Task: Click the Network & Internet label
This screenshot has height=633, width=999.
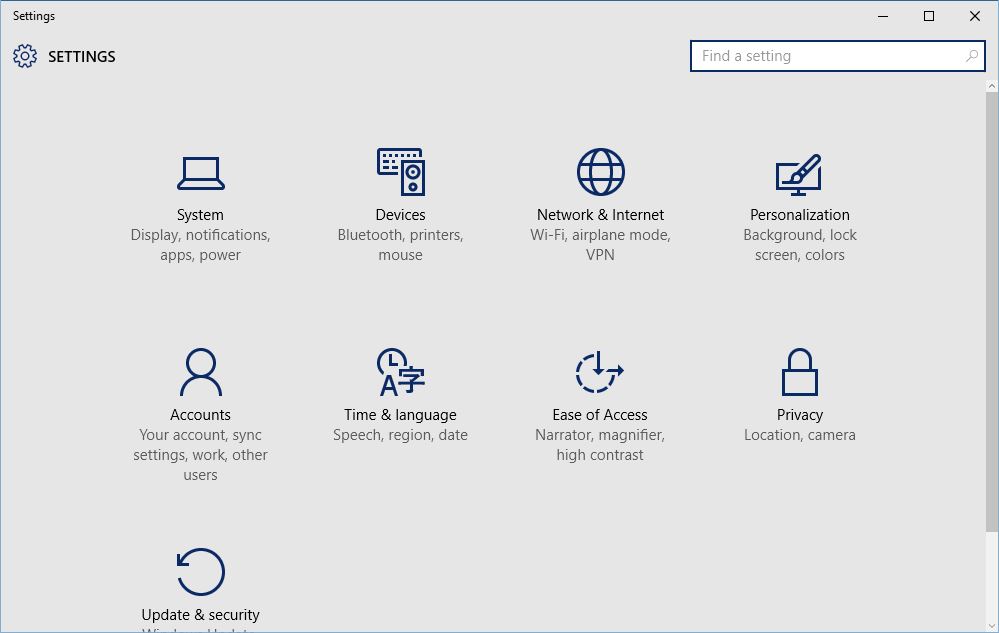Action: [x=600, y=215]
